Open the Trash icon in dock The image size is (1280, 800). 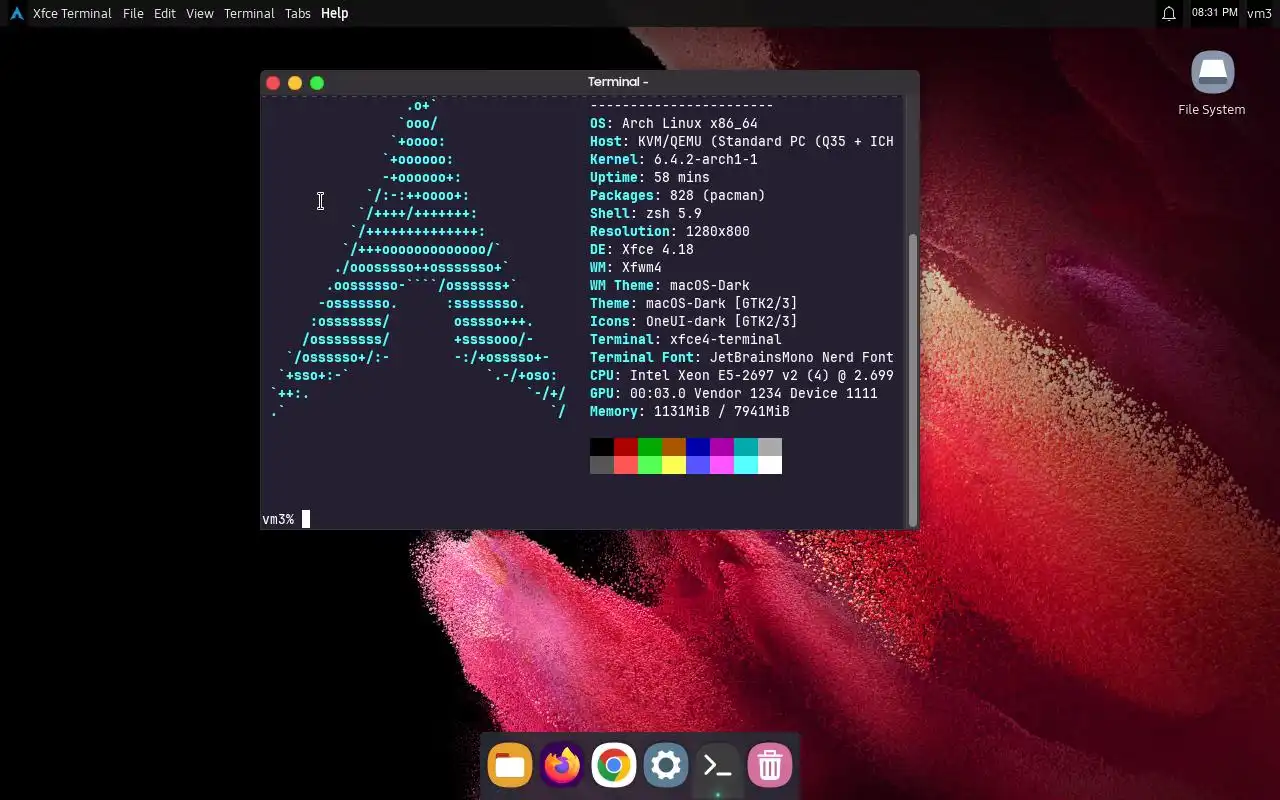(770, 766)
